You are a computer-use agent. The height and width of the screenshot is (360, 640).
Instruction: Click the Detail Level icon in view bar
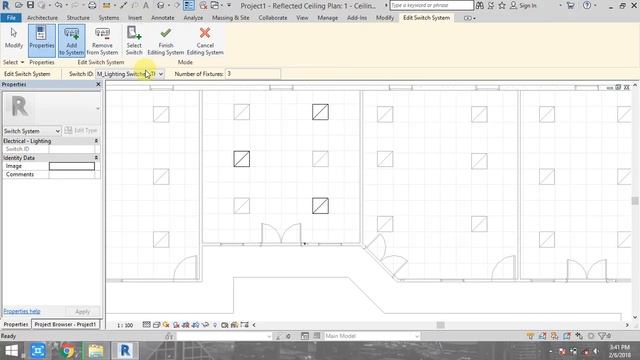point(147,324)
